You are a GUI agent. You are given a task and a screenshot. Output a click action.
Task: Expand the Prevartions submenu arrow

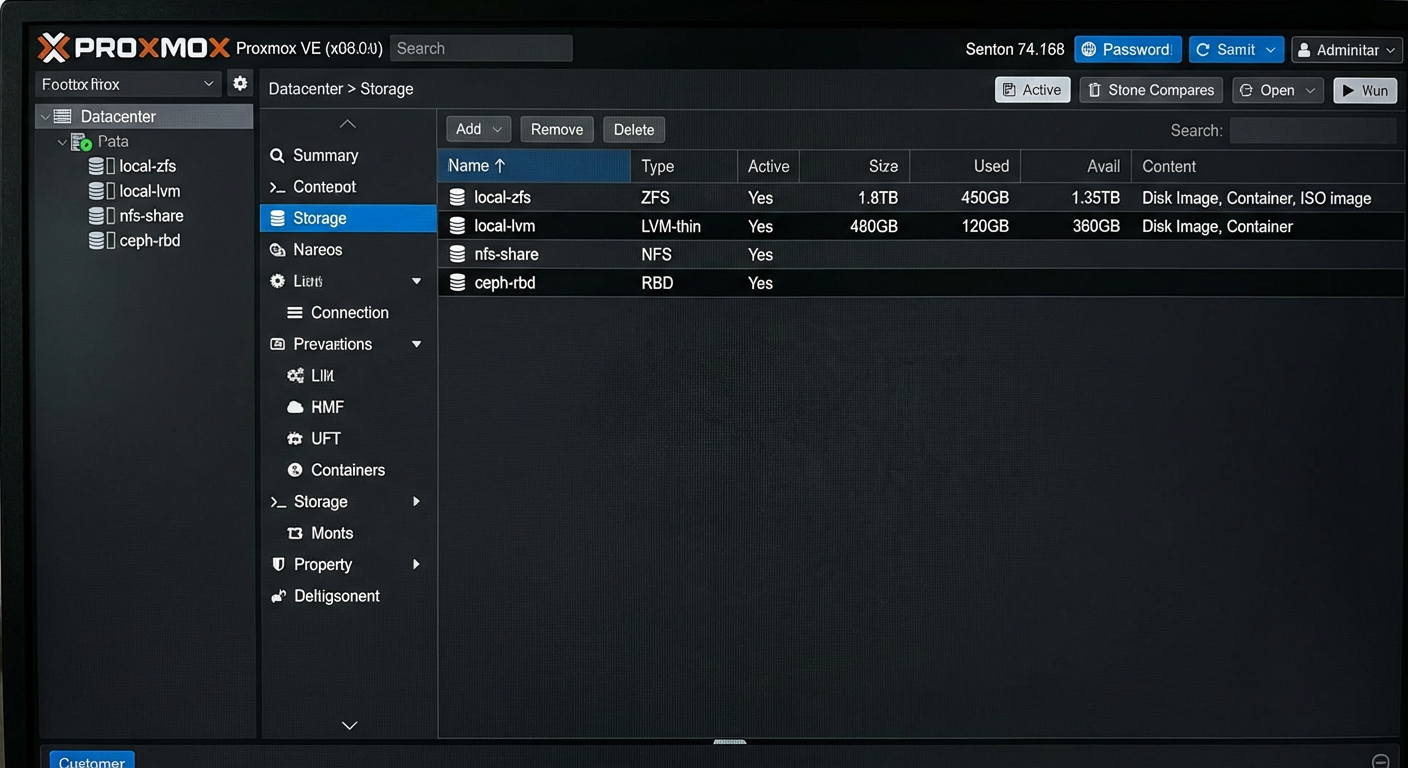[417, 344]
